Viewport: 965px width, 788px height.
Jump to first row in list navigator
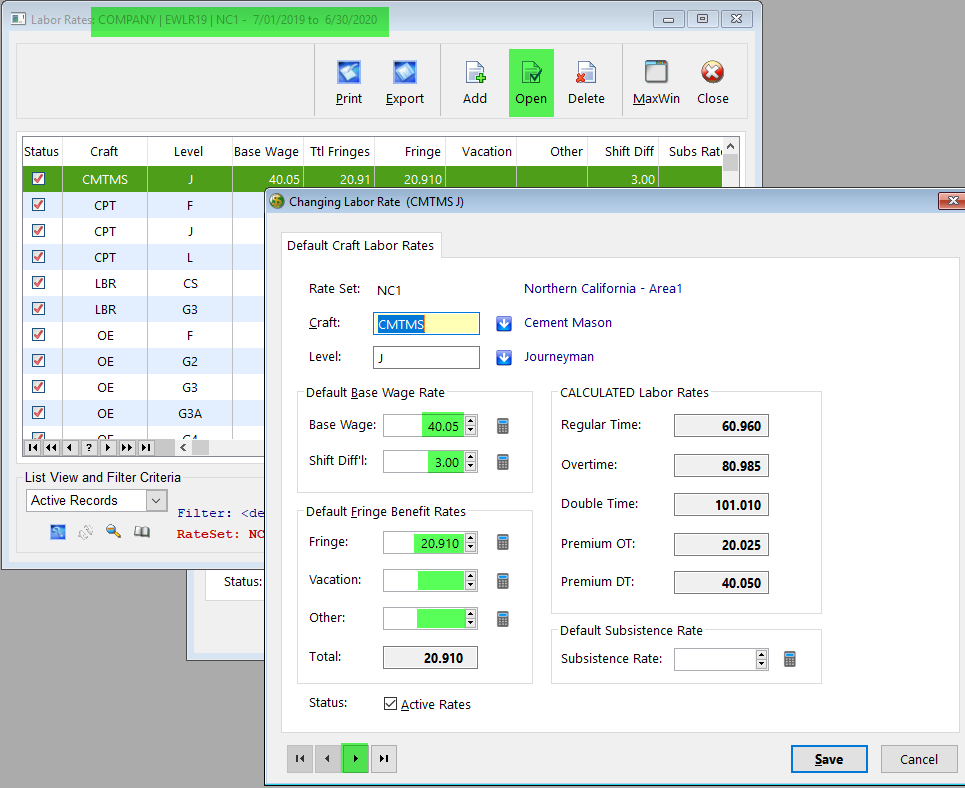pyautogui.click(x=33, y=448)
